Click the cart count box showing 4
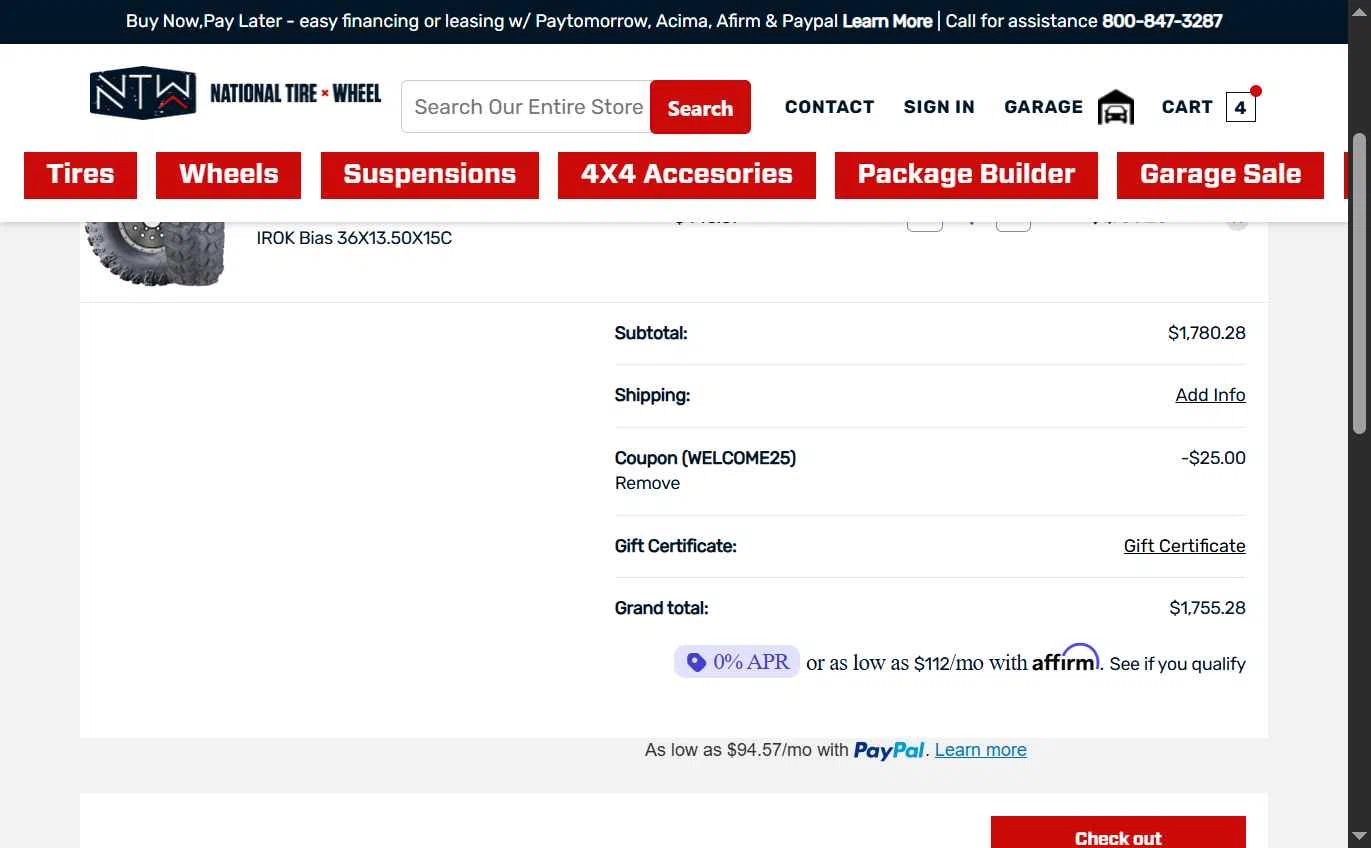The height and width of the screenshot is (848, 1371). point(1240,107)
